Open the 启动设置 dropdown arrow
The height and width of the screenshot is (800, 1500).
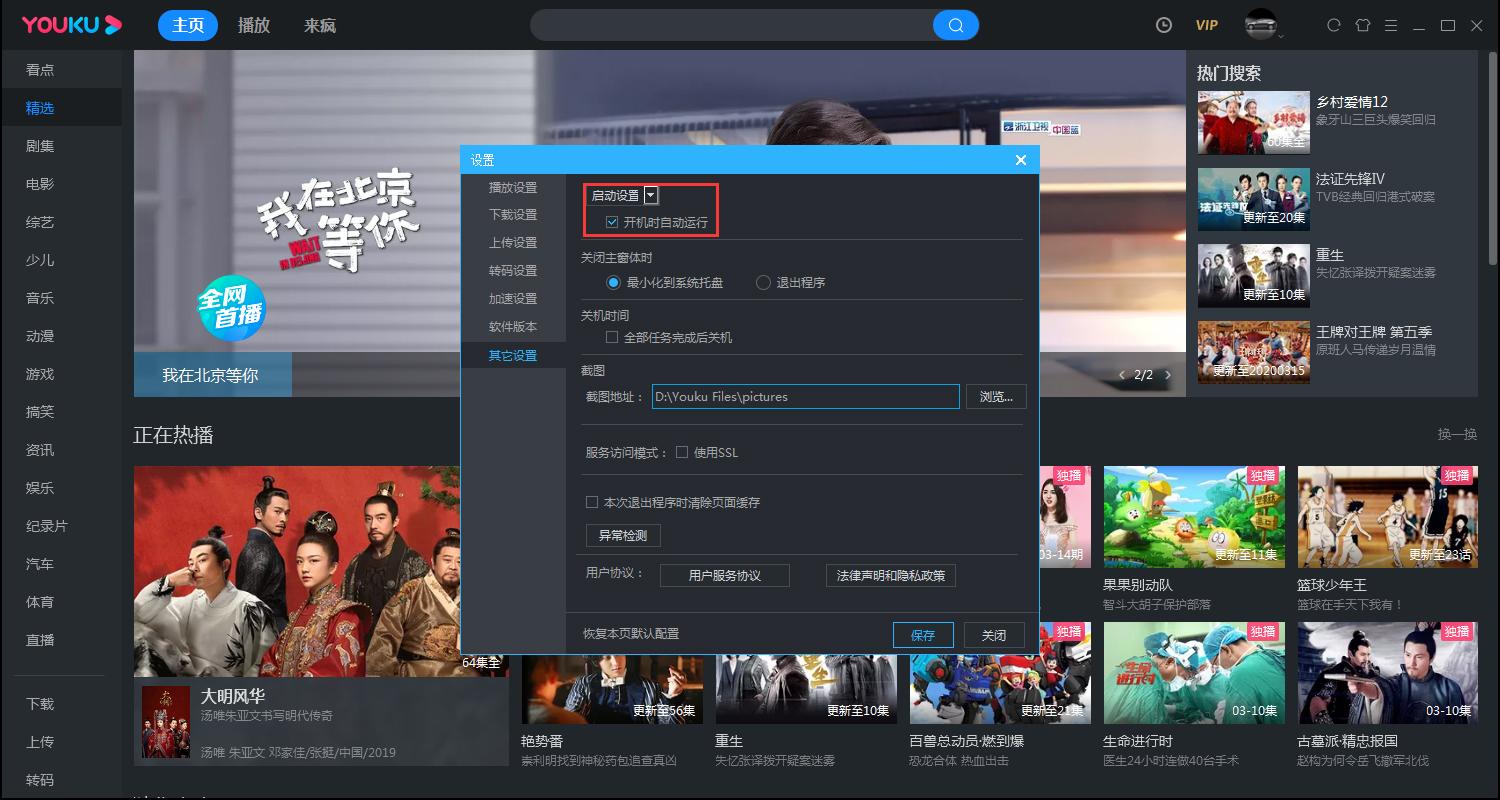tap(651, 195)
